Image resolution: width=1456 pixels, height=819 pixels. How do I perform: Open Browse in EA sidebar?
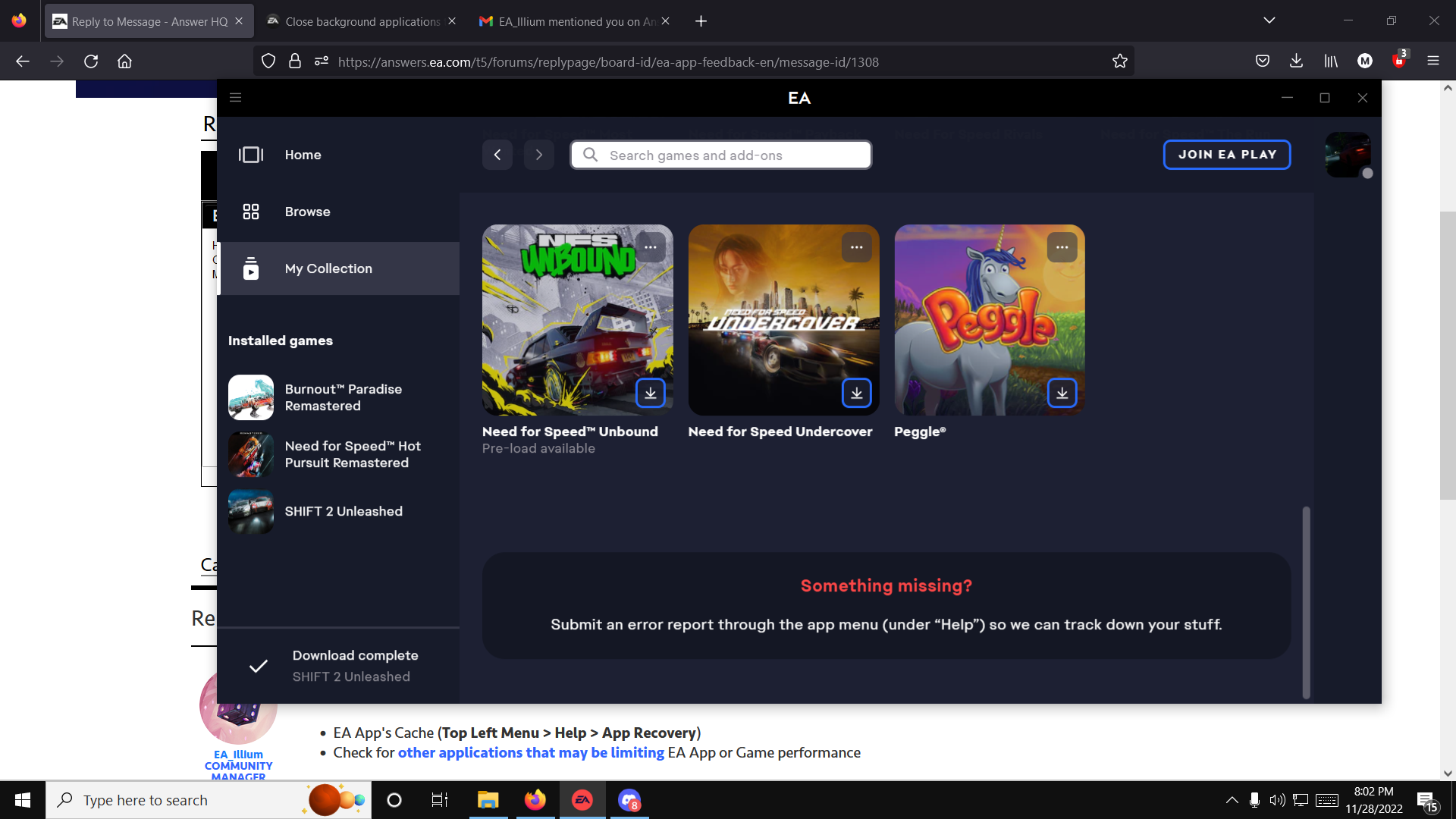[x=338, y=212]
